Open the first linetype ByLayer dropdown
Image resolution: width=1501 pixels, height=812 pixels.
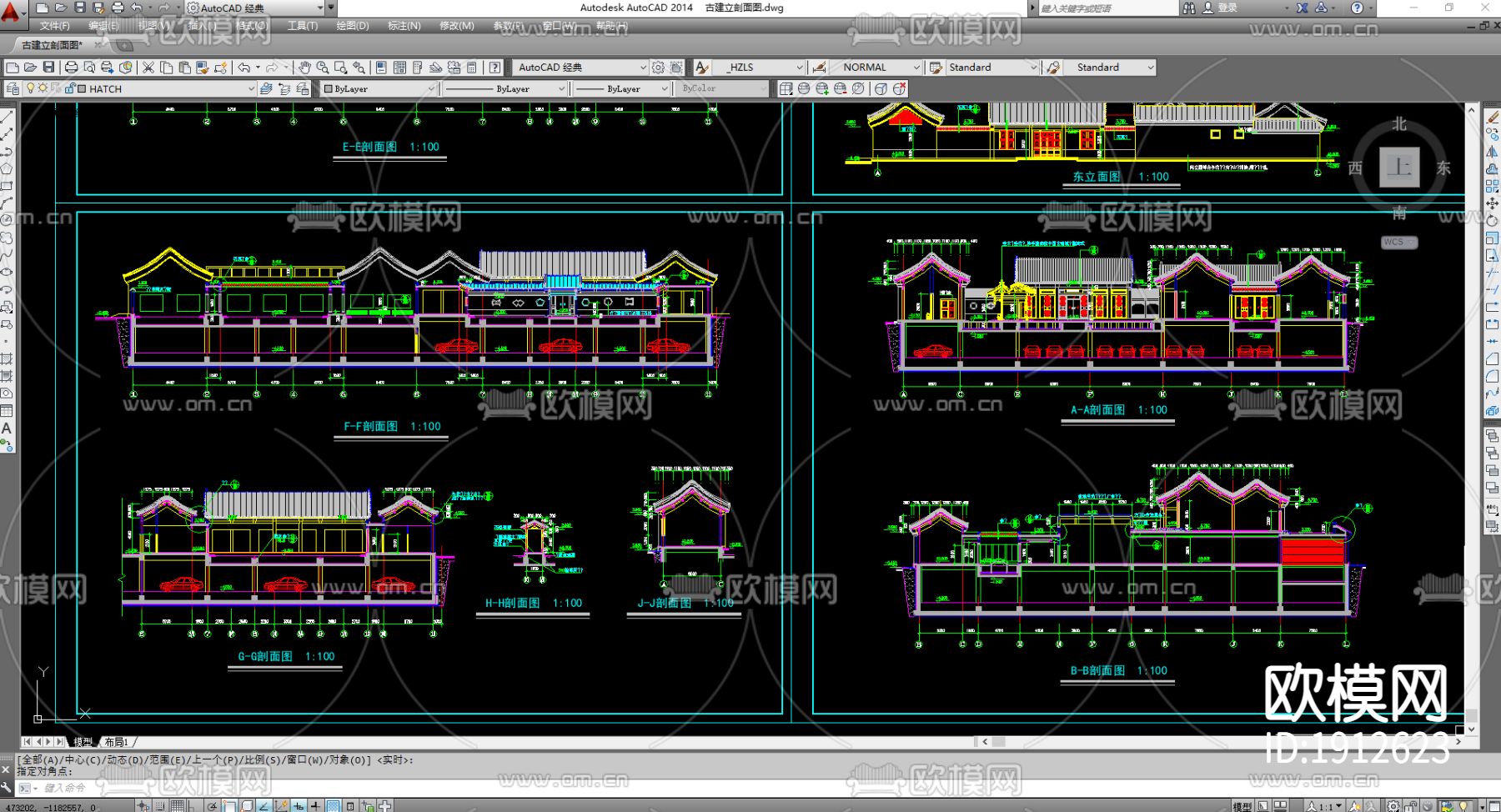(561, 88)
